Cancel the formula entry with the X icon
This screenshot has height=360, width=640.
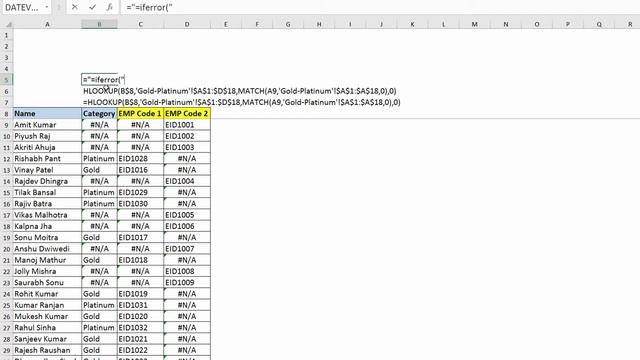75,7
